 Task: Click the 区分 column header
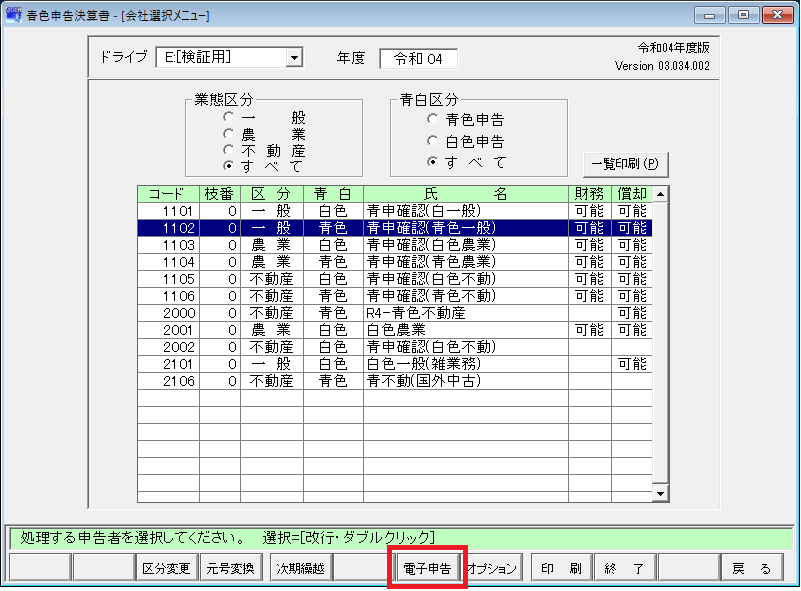tap(272, 194)
